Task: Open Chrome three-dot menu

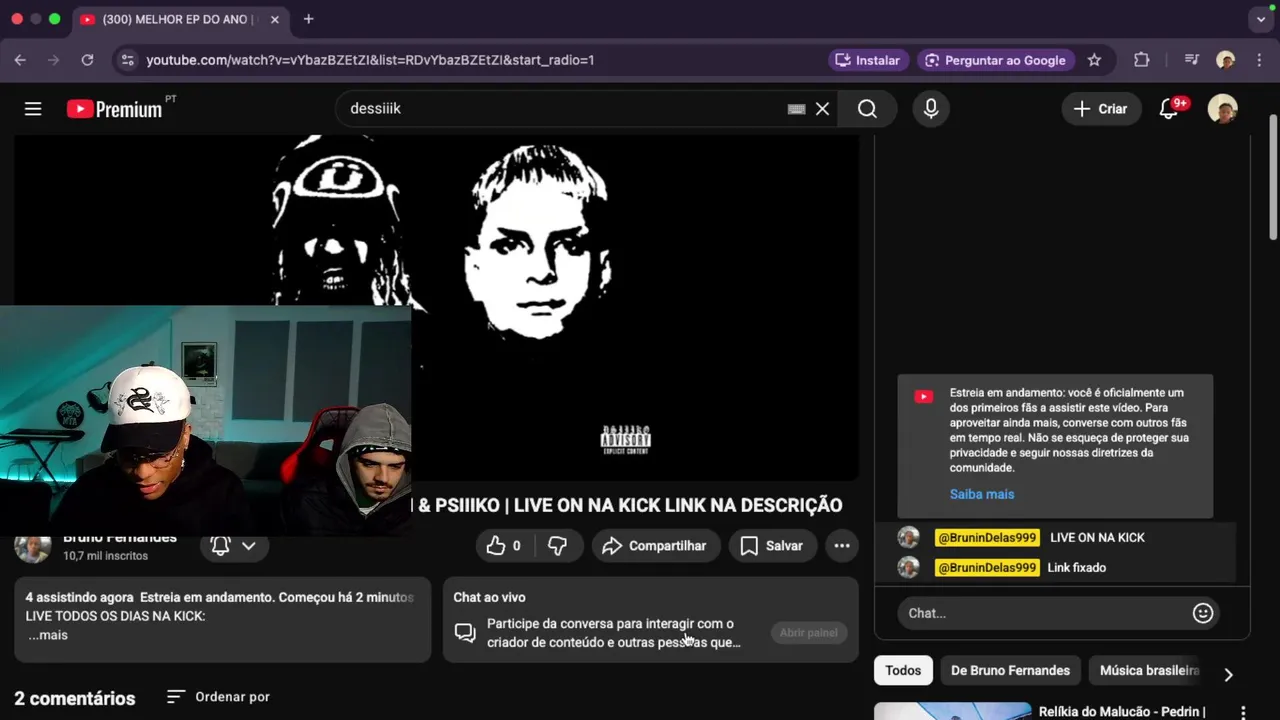Action: pos(1258,60)
